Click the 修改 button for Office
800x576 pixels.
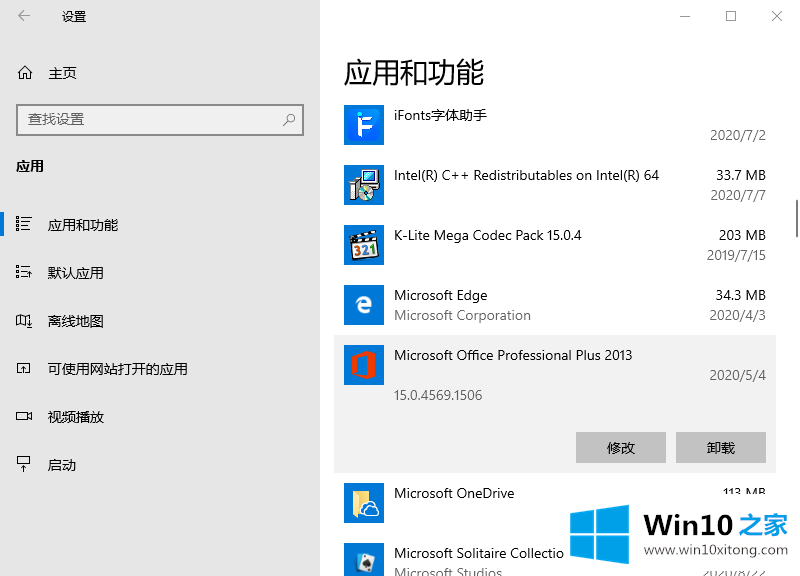[620, 447]
